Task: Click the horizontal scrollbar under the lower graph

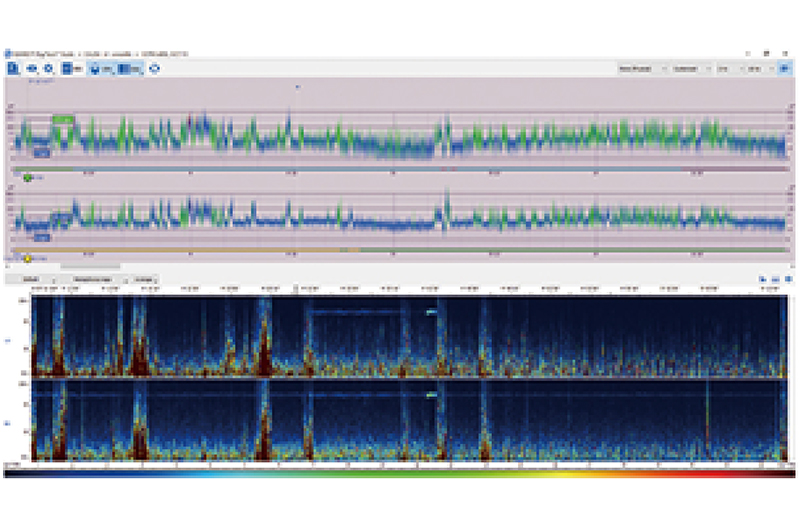Action: [90, 266]
